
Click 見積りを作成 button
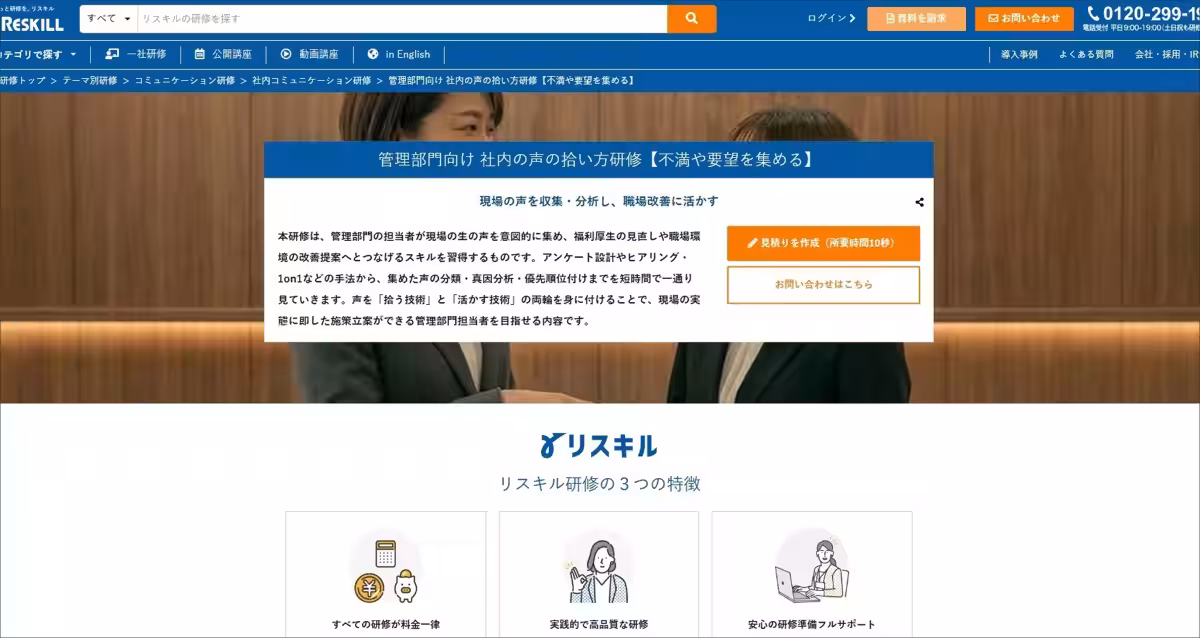click(823, 243)
